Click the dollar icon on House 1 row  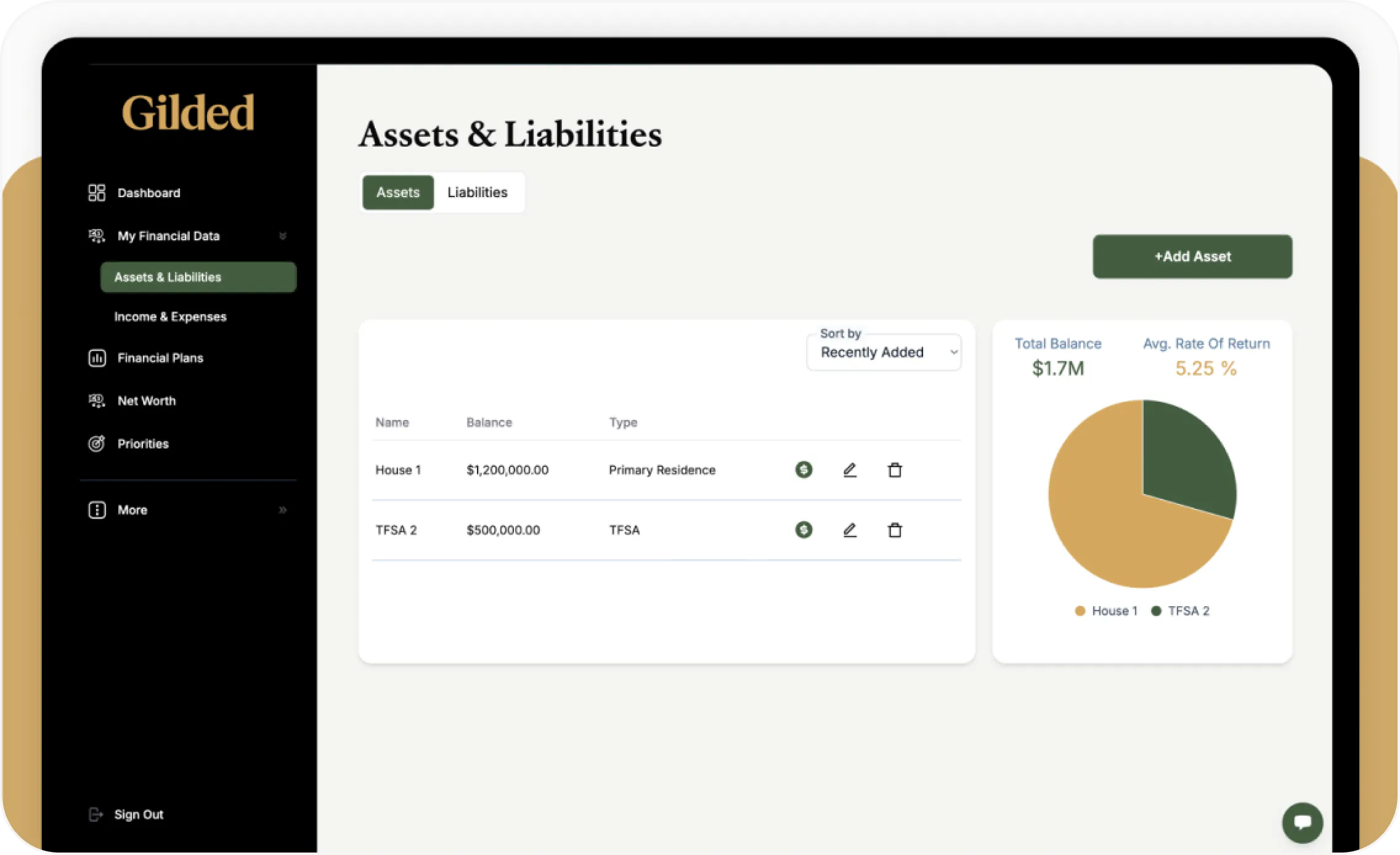click(803, 469)
